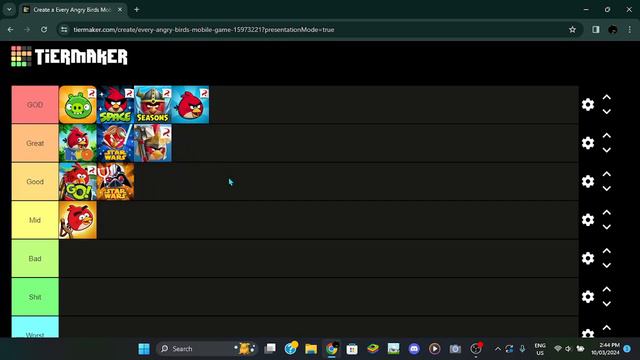Open settings gear for Mid tier

[x=588, y=220]
